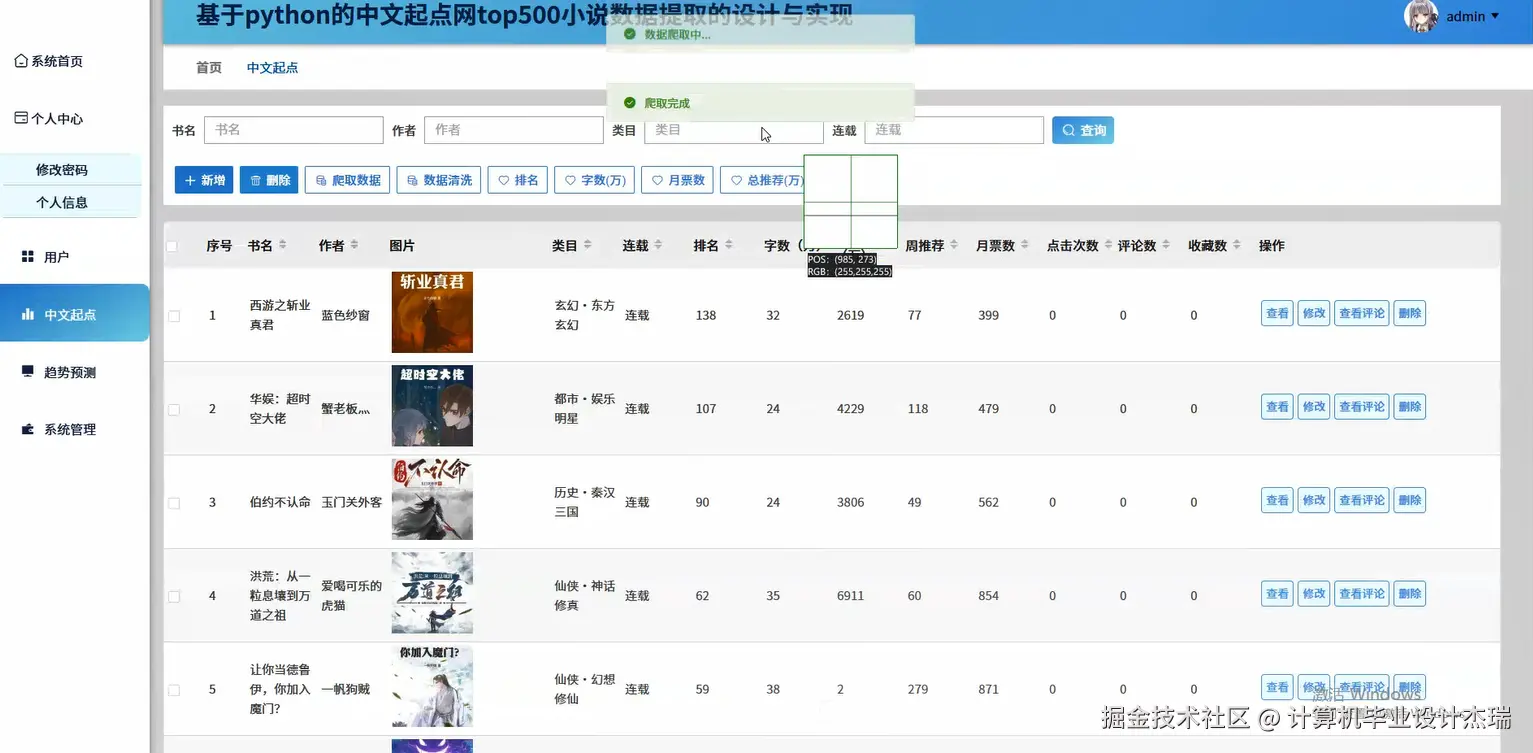Click 查看 for 华娱：超时空大佬 row
This screenshot has height=753, width=1533.
pos(1277,407)
